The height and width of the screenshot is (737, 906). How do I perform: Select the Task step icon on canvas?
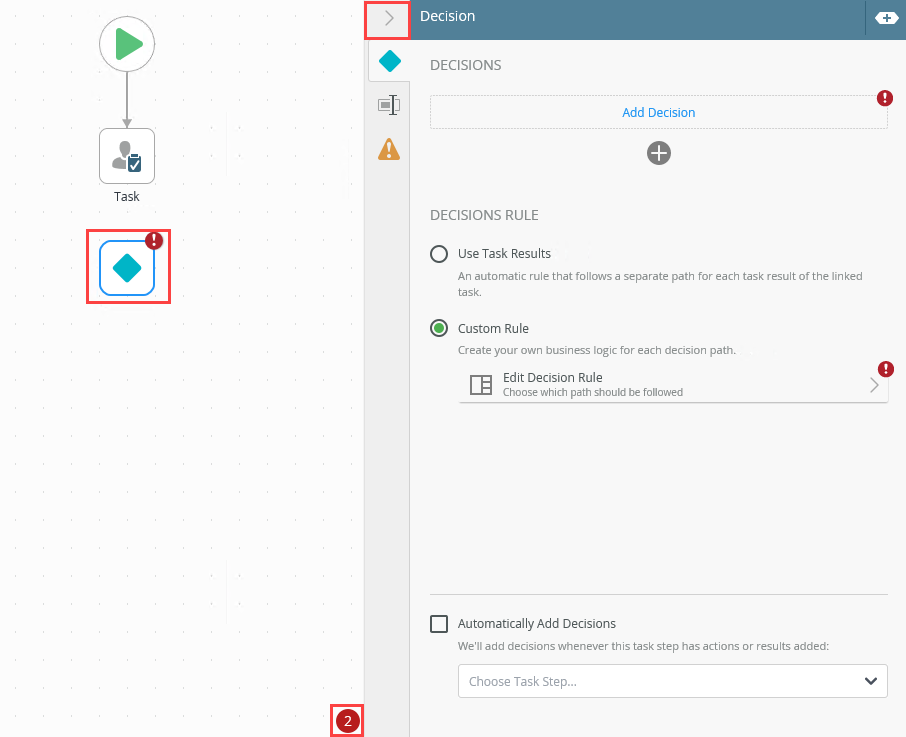(x=127, y=156)
